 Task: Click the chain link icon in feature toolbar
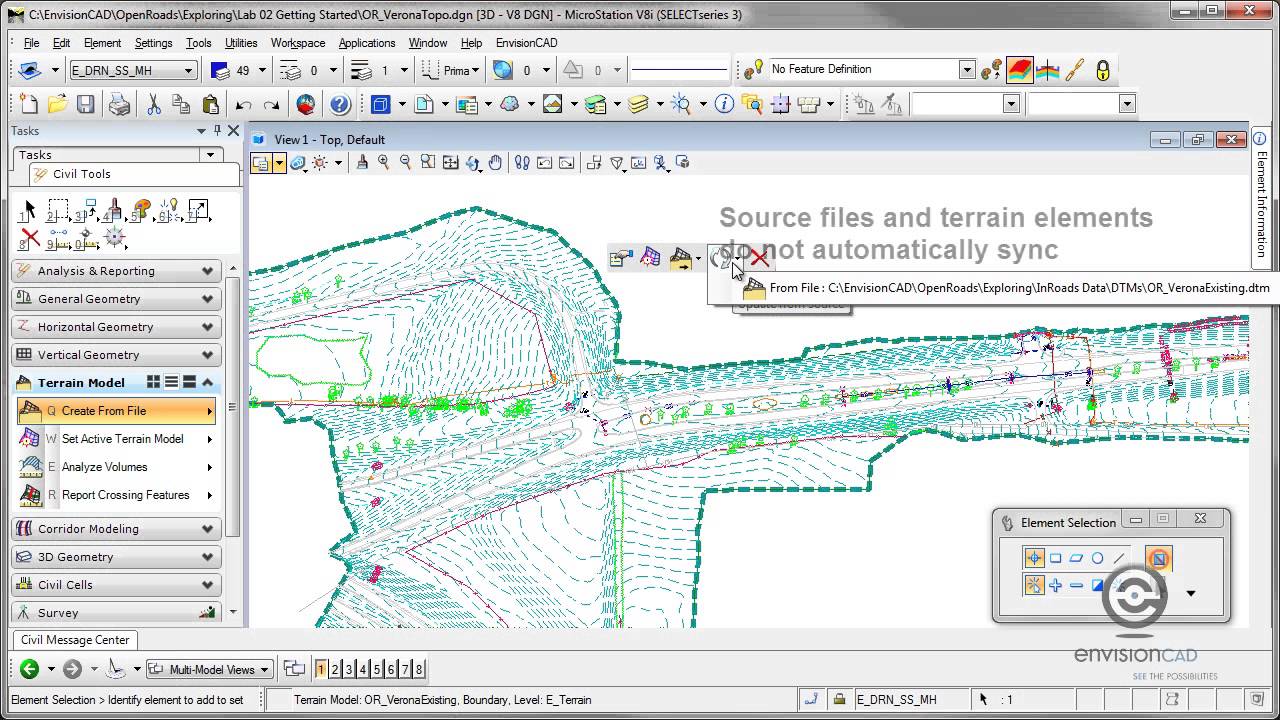tap(1074, 70)
